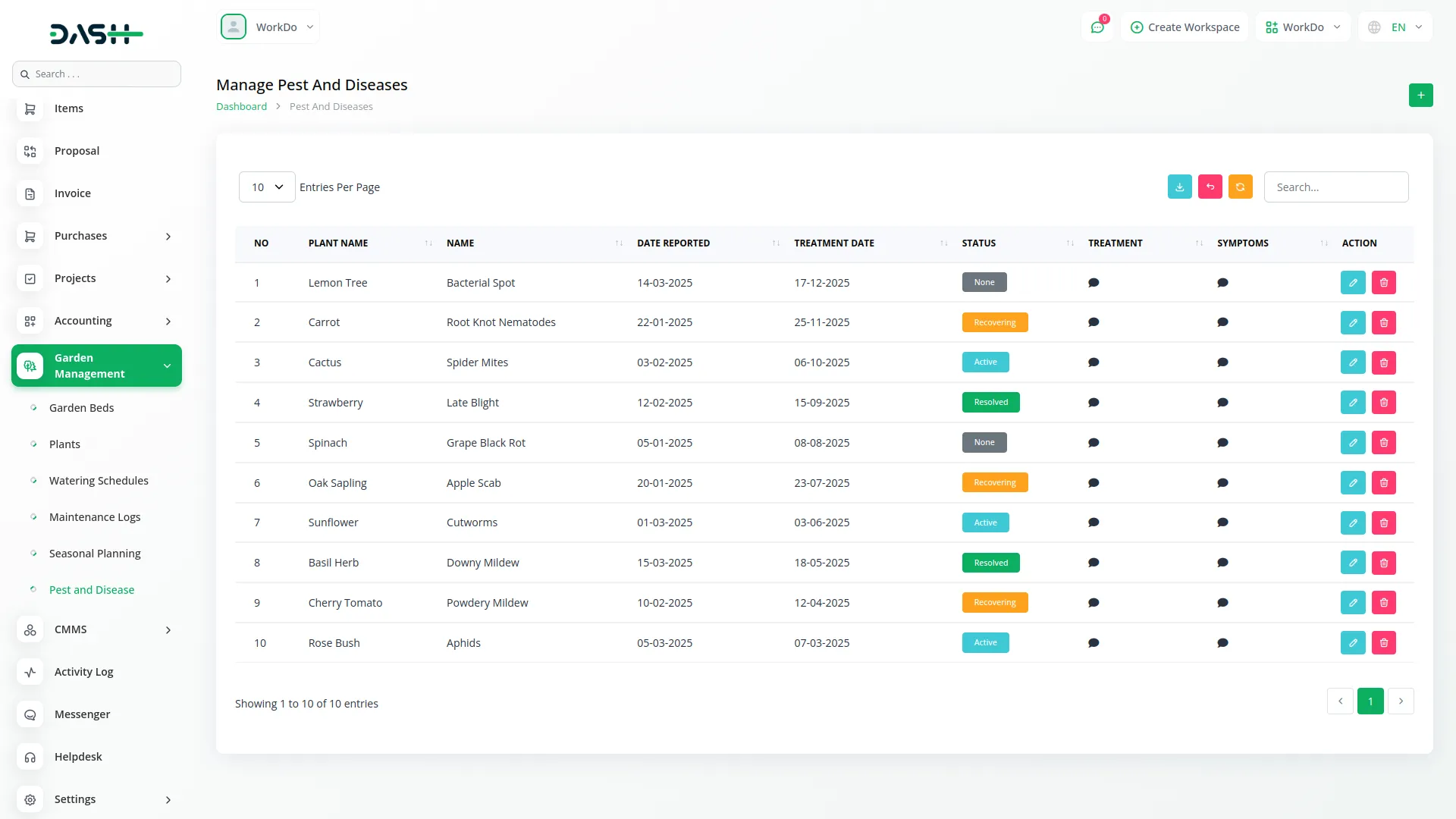This screenshot has width=1456, height=819.
Task: Click the pink reset icon above the table
Action: tap(1210, 187)
